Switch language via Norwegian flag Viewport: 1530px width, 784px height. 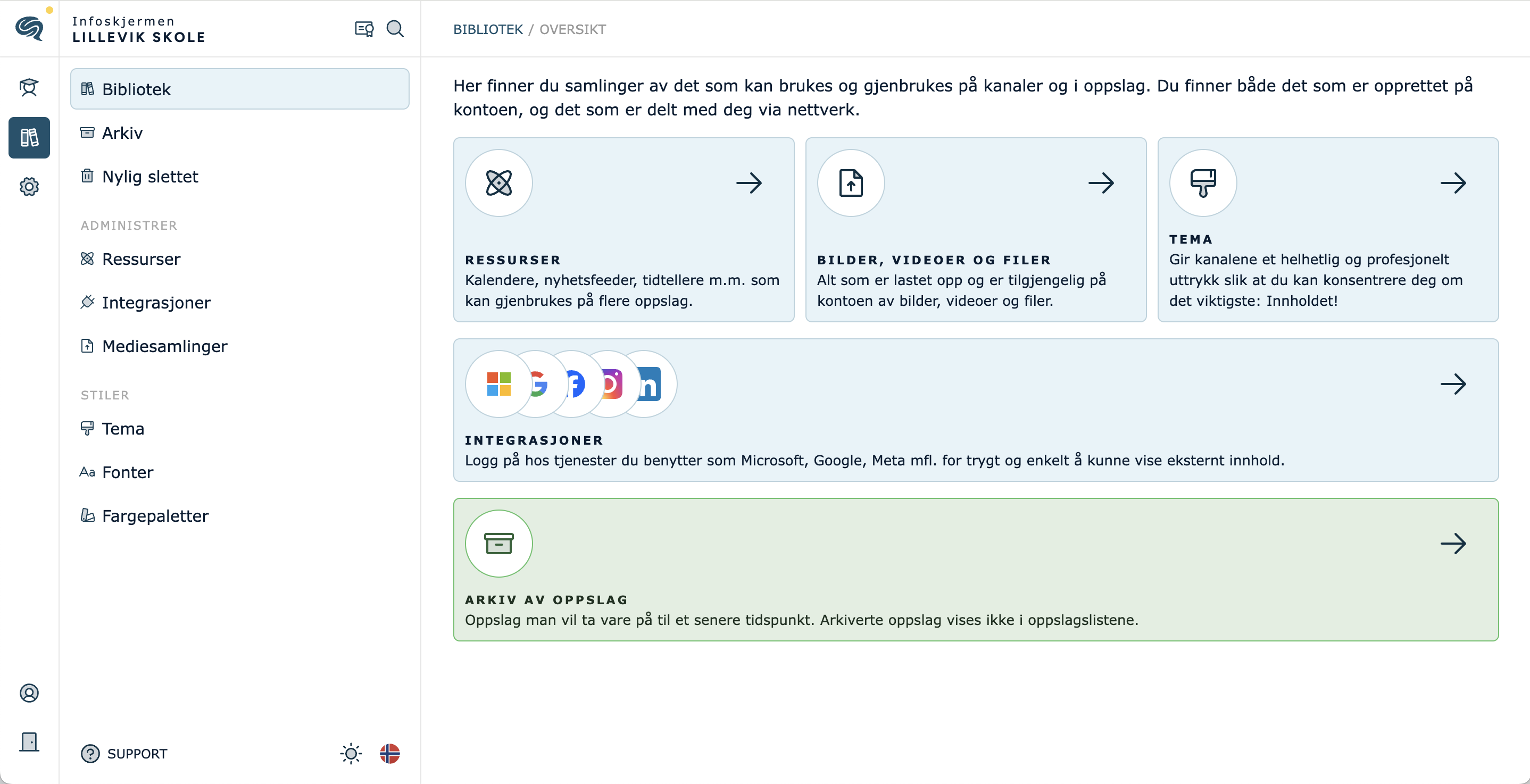point(389,754)
